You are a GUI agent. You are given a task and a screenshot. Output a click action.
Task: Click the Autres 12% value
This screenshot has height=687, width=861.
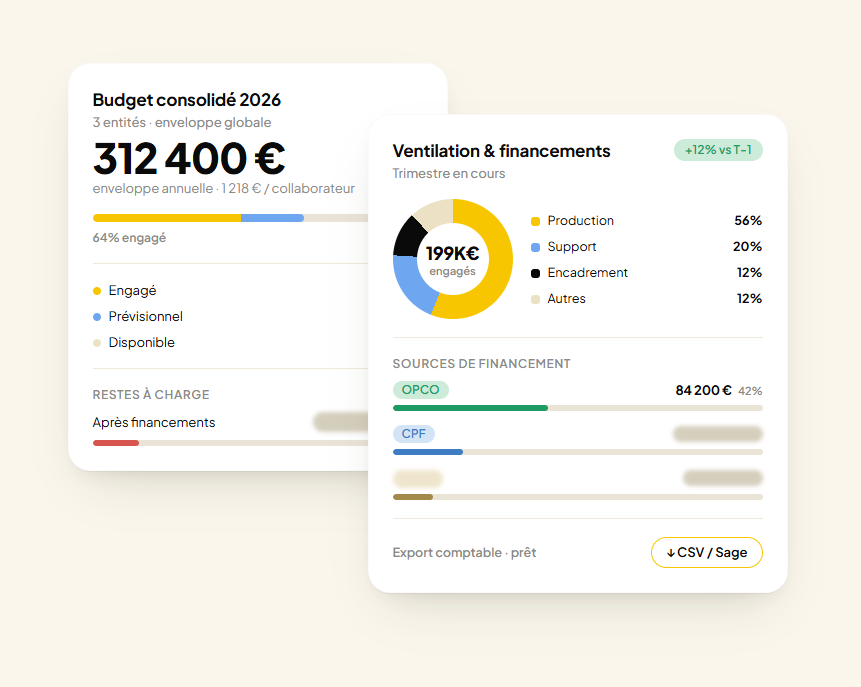[x=749, y=299]
